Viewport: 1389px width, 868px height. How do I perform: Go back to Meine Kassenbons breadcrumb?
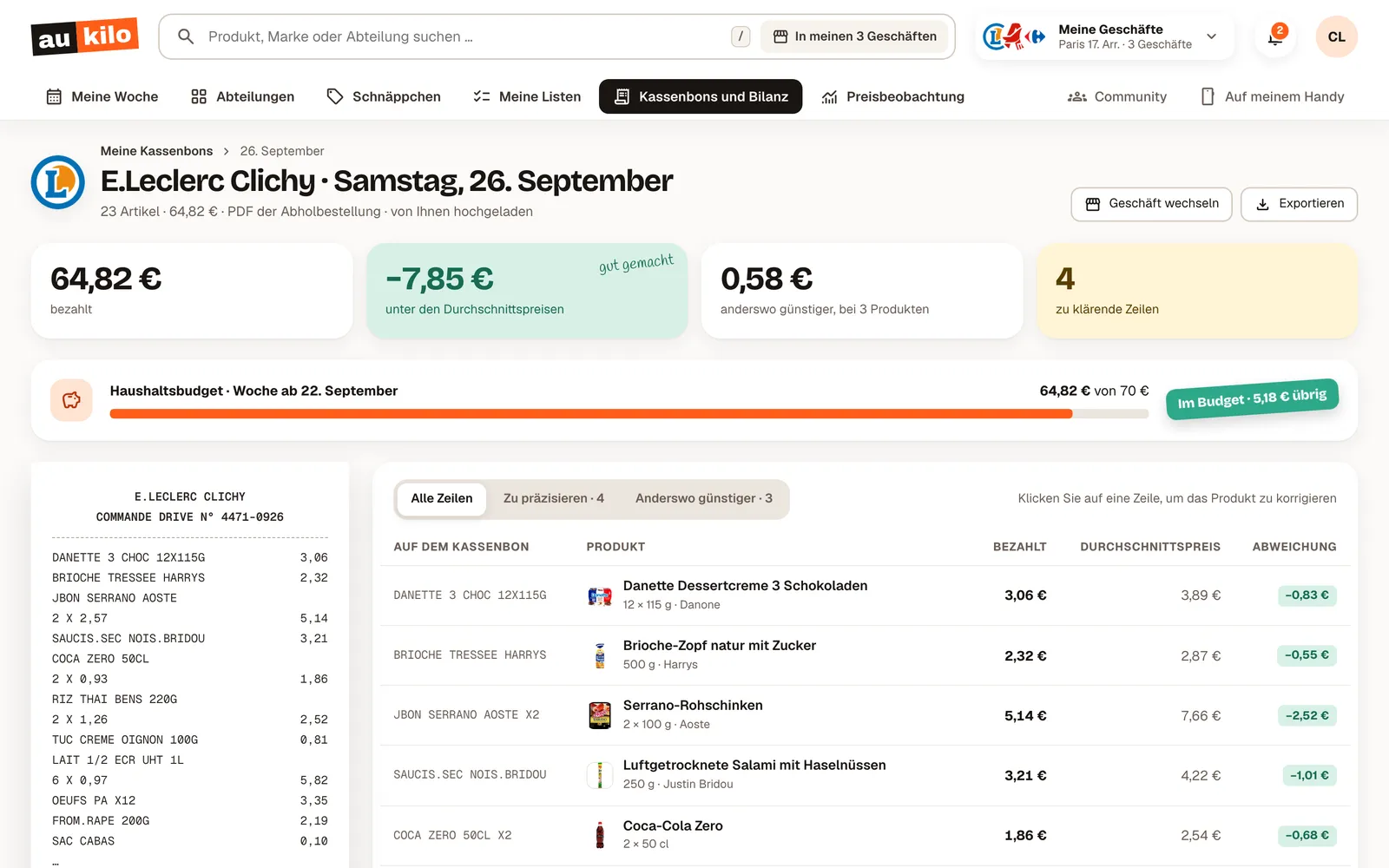(156, 151)
